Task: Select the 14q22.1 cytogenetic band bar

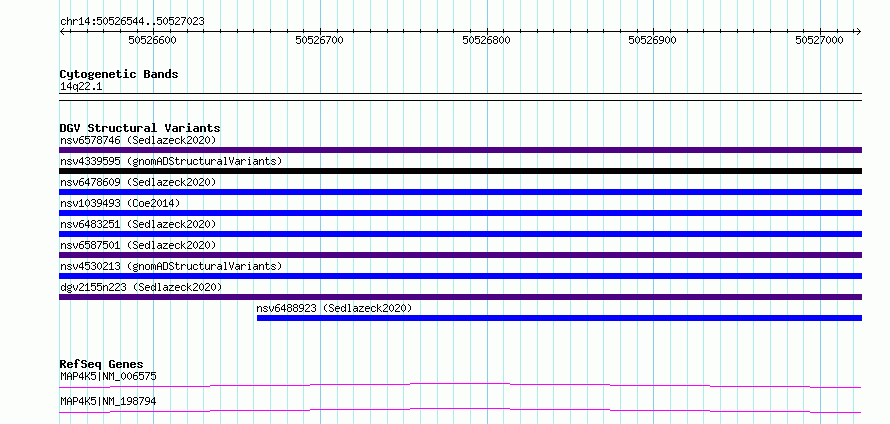Action: (460, 97)
